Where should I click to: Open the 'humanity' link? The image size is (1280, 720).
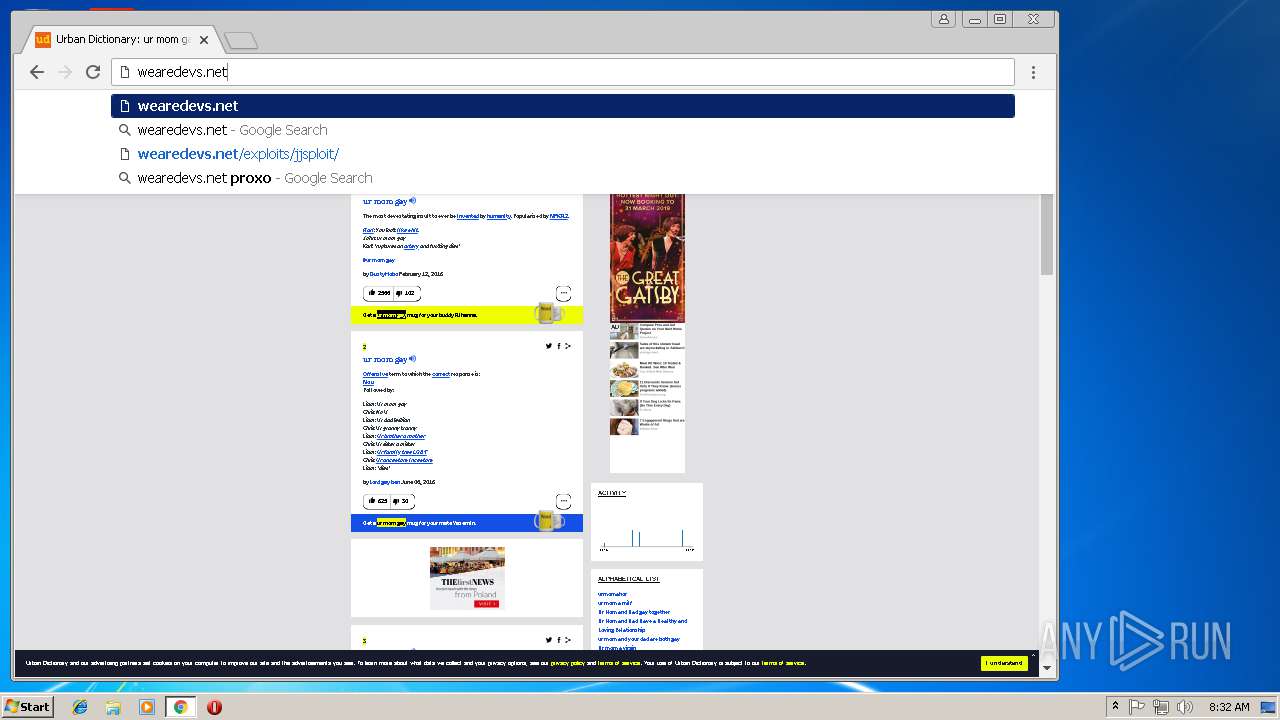pos(498,216)
